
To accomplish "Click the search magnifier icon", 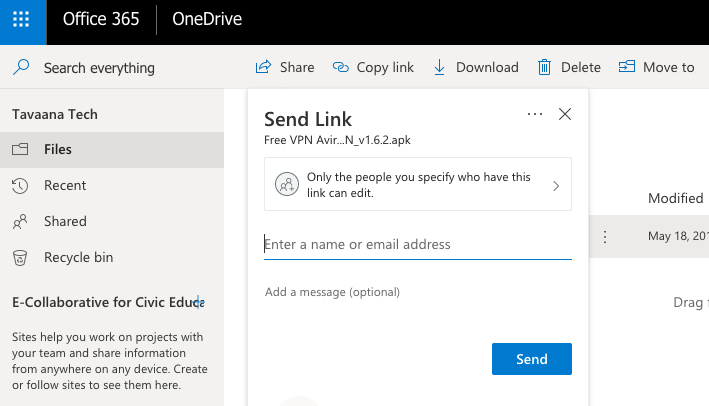I will pos(21,67).
